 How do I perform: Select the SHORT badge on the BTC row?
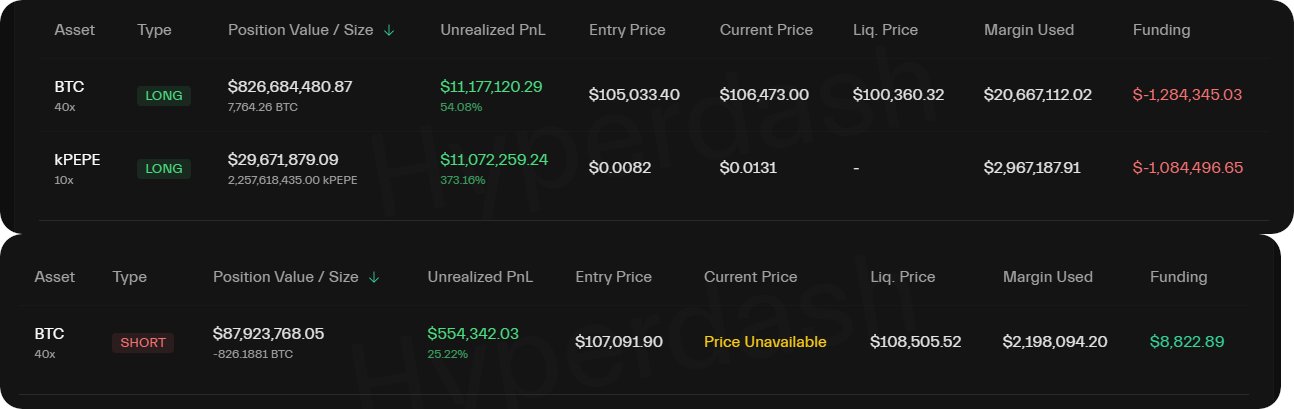tap(143, 342)
